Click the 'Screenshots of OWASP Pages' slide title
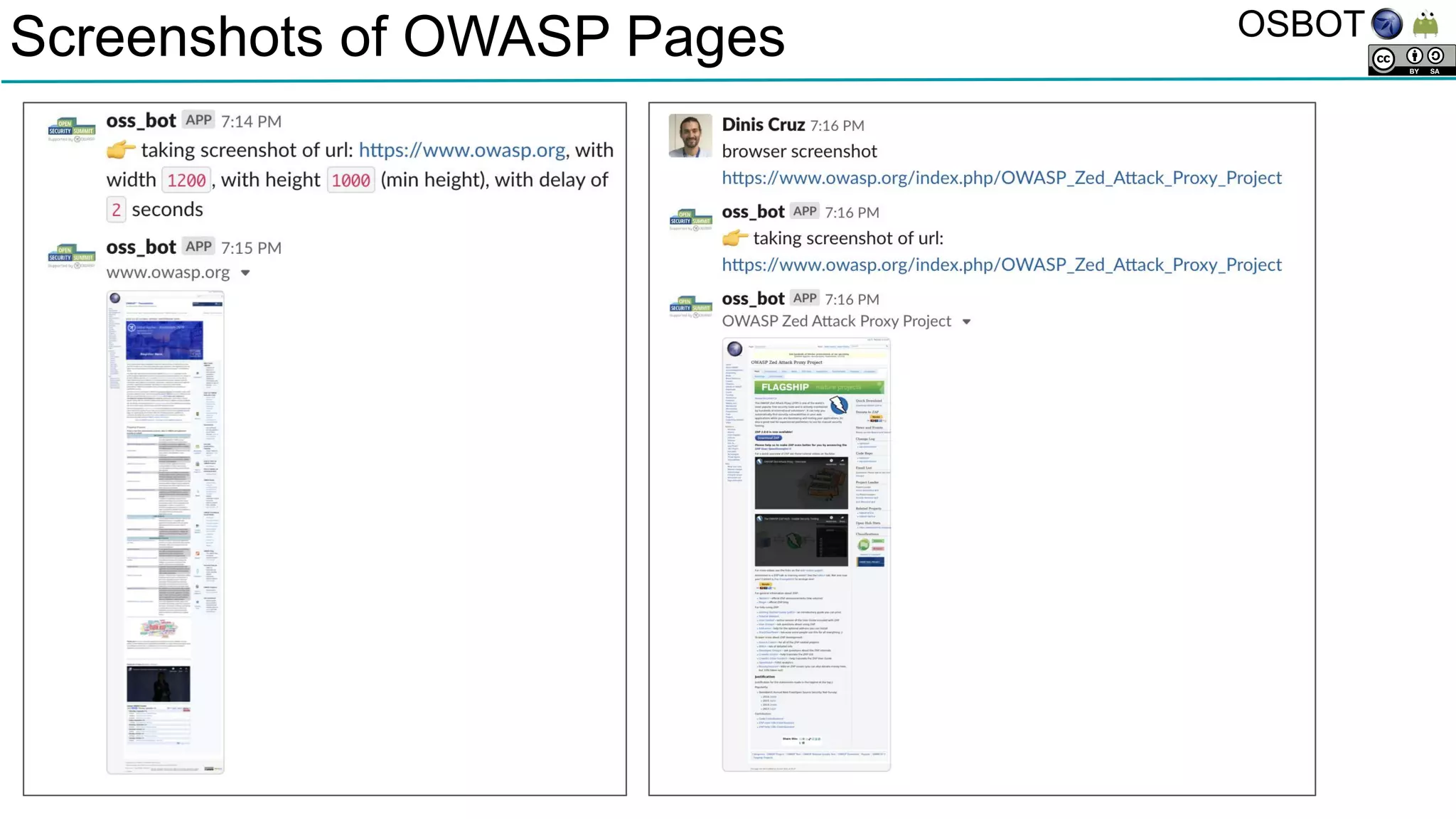 [x=397, y=36]
